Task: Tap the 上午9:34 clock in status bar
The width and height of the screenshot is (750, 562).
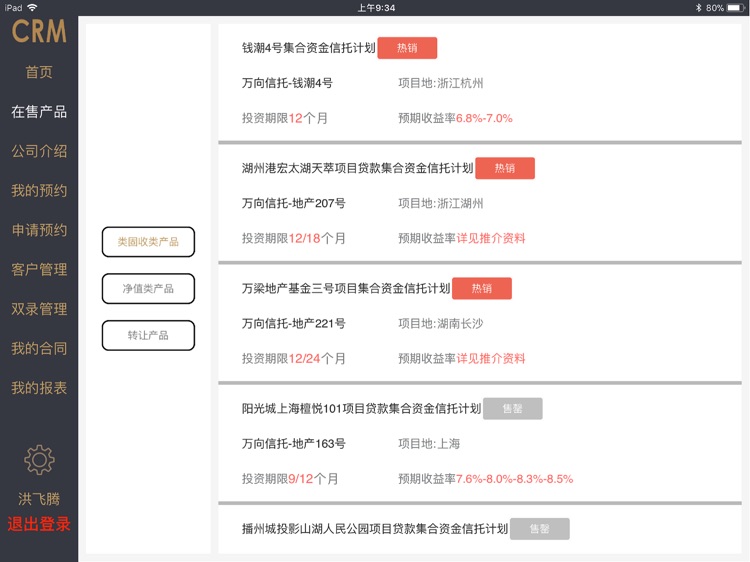Action: [x=376, y=8]
